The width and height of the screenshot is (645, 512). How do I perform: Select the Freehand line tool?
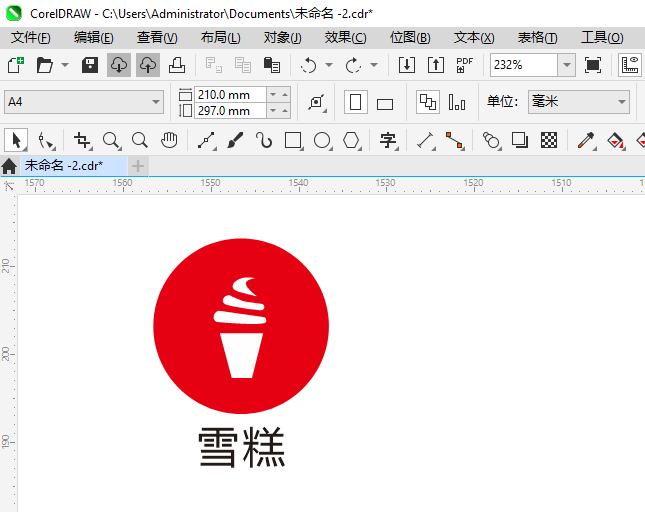pos(206,140)
